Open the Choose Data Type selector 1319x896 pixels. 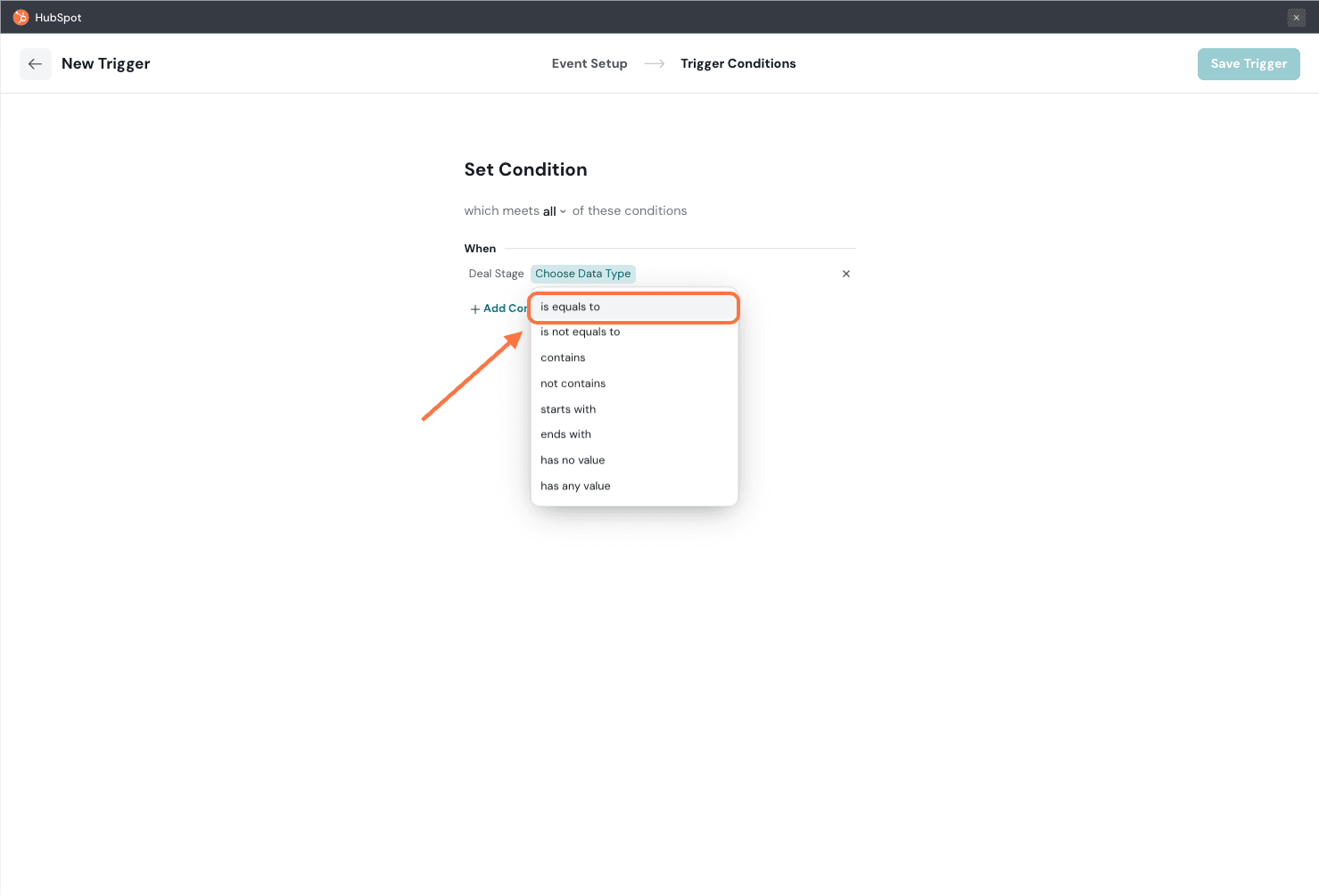582,274
